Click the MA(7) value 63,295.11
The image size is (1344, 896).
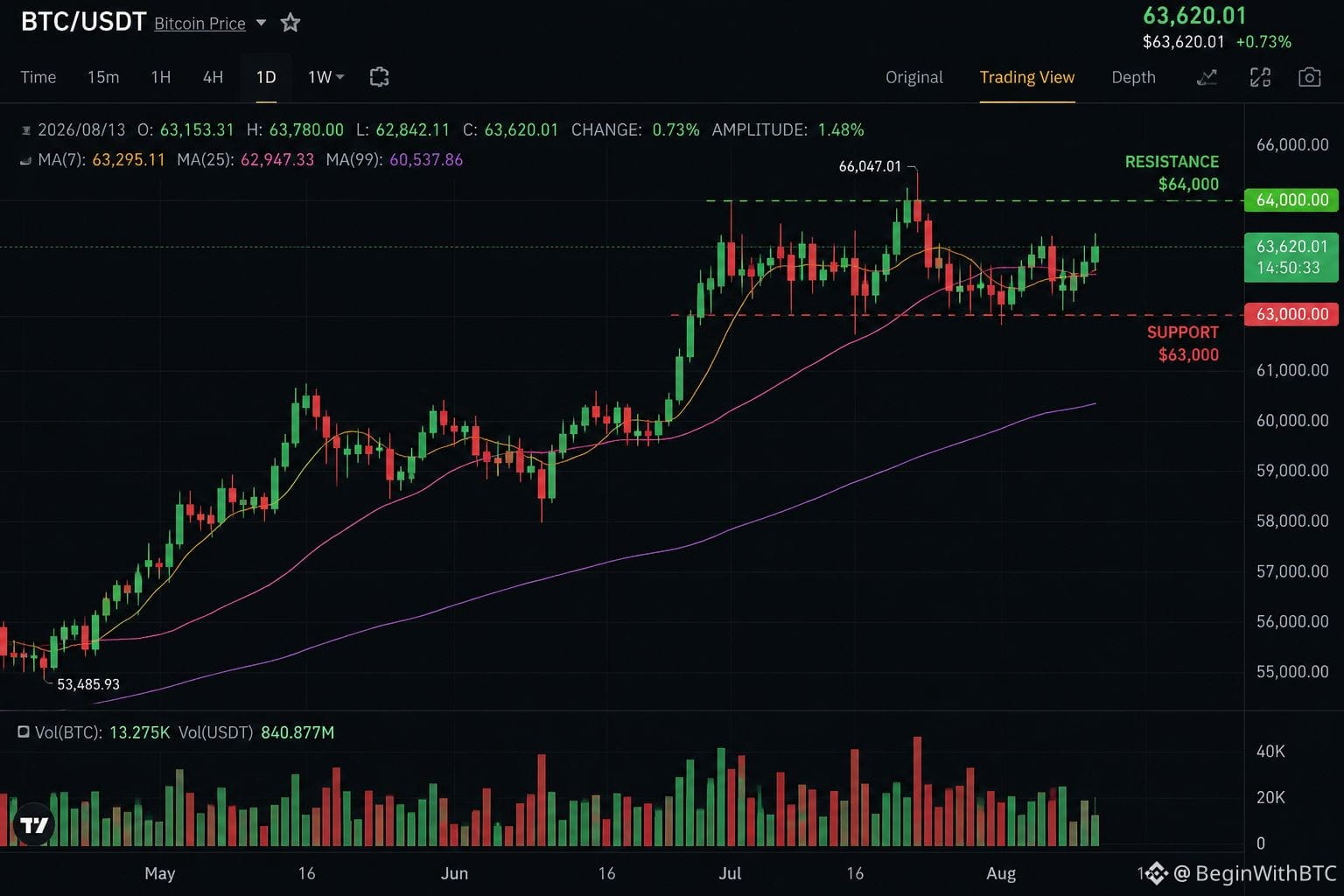click(x=129, y=160)
